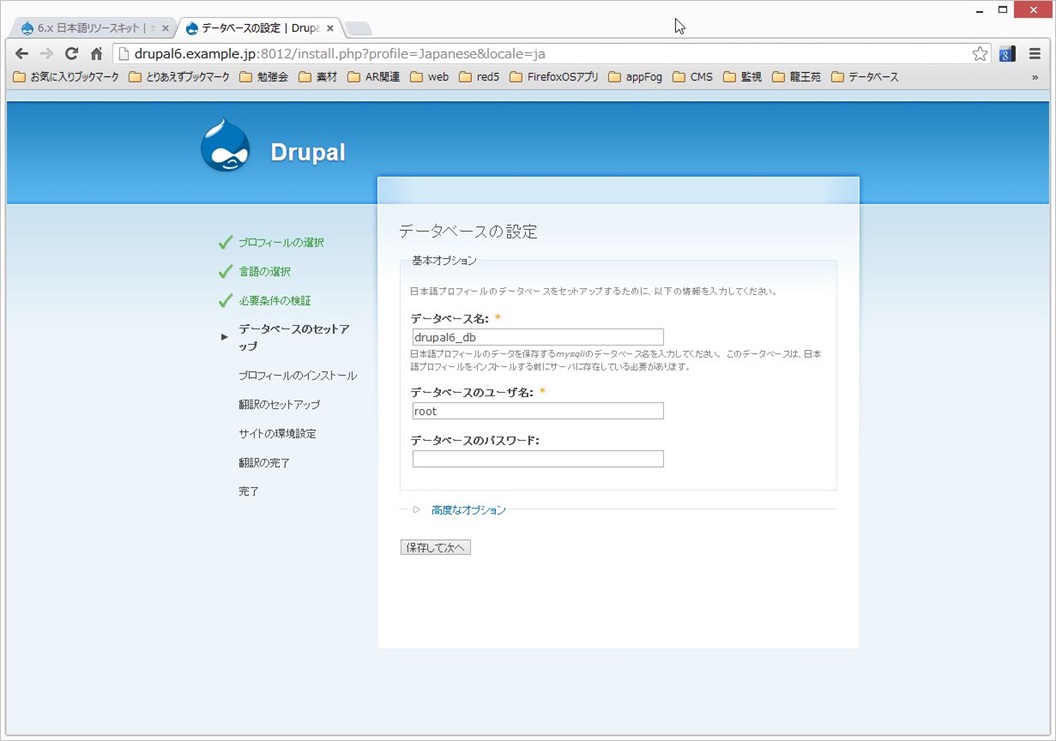Screen dimensions: 1056x741
Task: Click 保存して次へ button
Action: coord(436,548)
